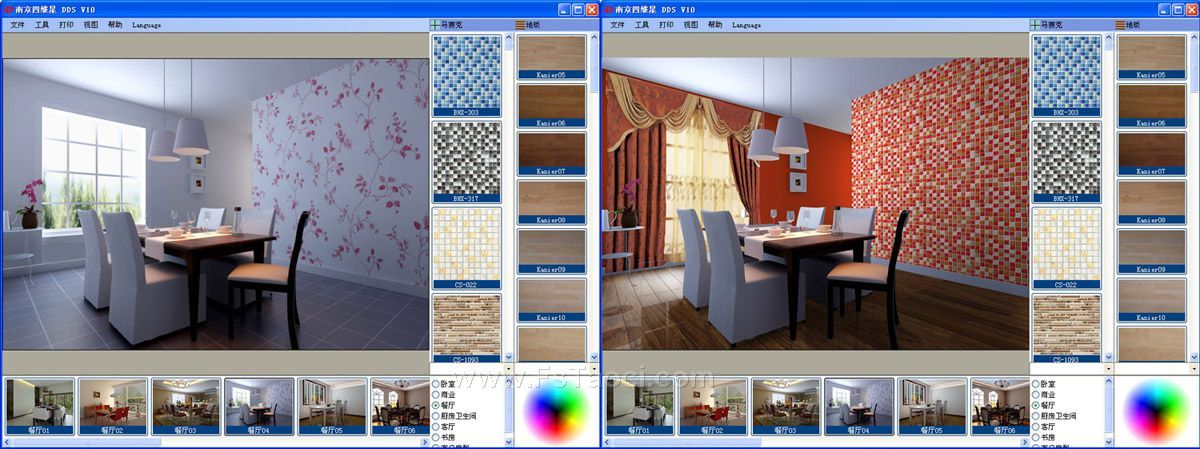Apply Kanier09 floor in right window

tap(1151, 251)
